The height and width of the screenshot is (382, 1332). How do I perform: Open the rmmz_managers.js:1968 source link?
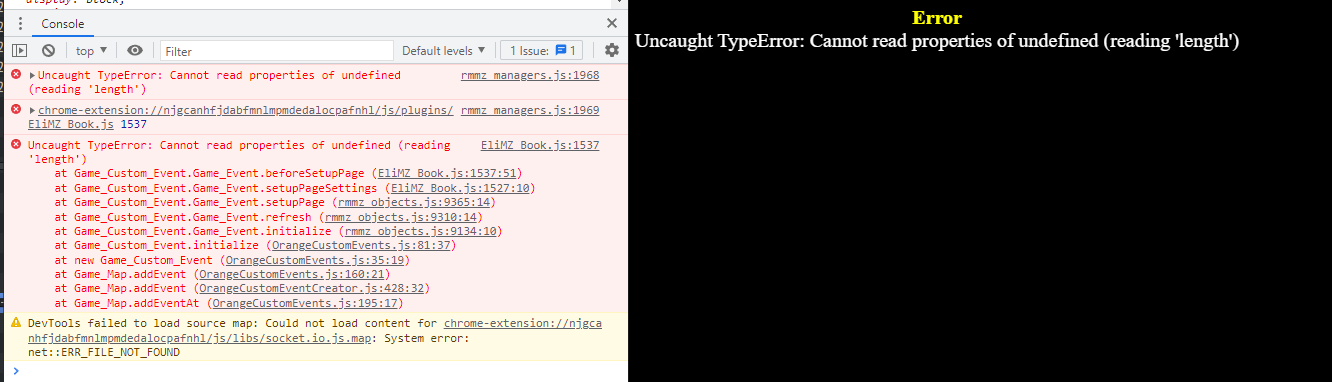point(530,75)
